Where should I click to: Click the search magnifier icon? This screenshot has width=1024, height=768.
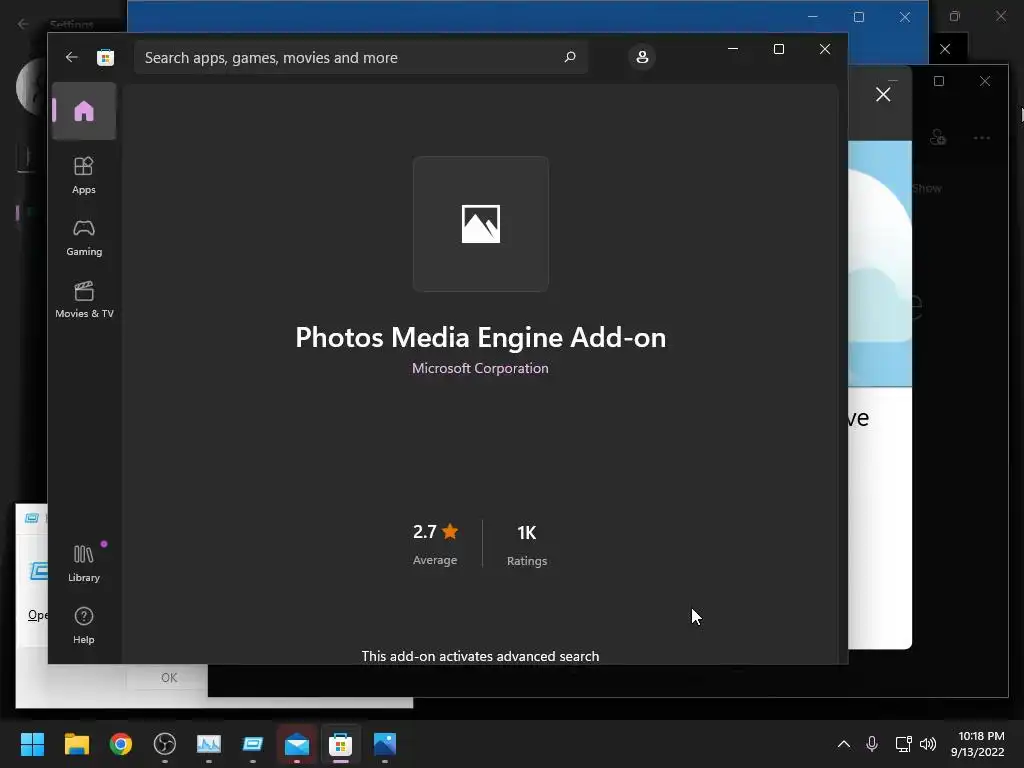pyautogui.click(x=570, y=57)
